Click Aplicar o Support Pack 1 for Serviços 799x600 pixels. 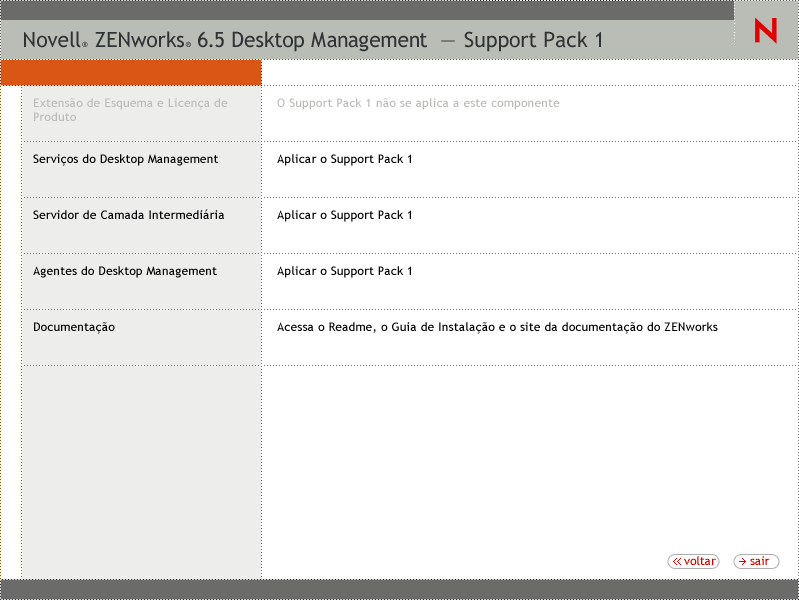point(344,159)
